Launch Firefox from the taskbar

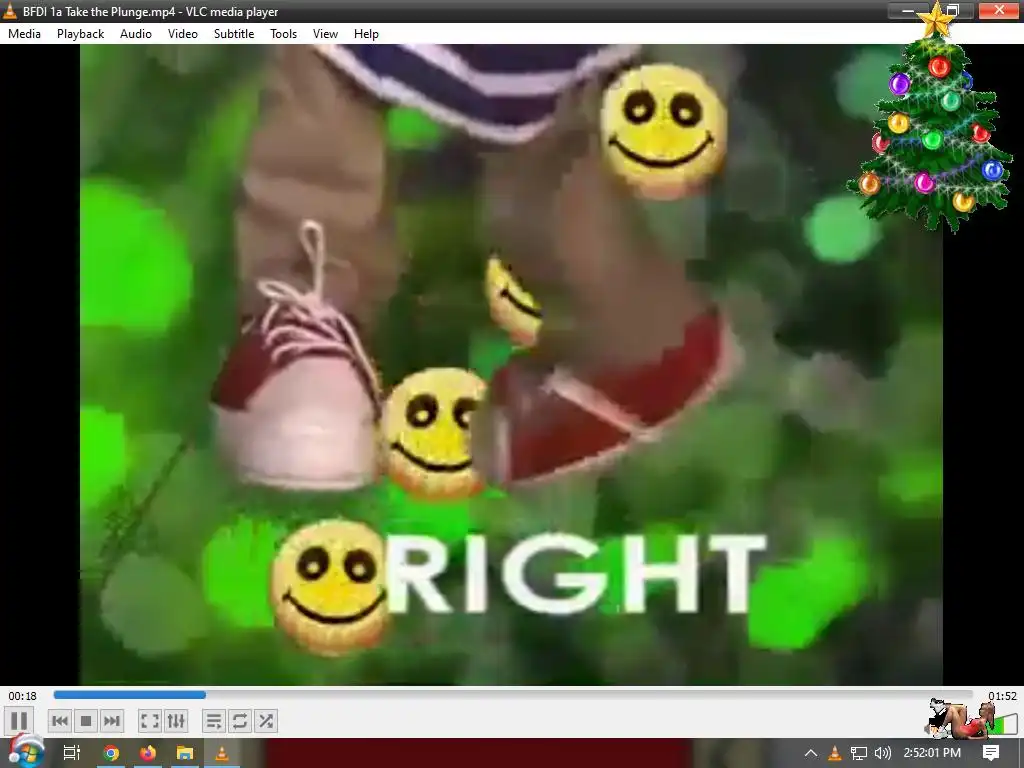148,753
